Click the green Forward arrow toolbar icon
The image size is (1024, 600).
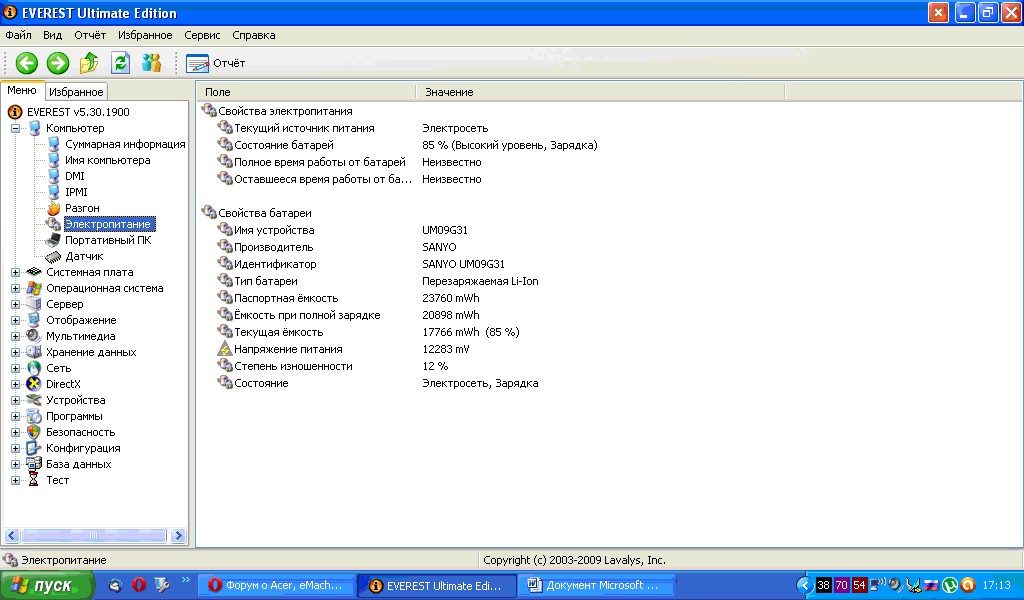coord(57,63)
